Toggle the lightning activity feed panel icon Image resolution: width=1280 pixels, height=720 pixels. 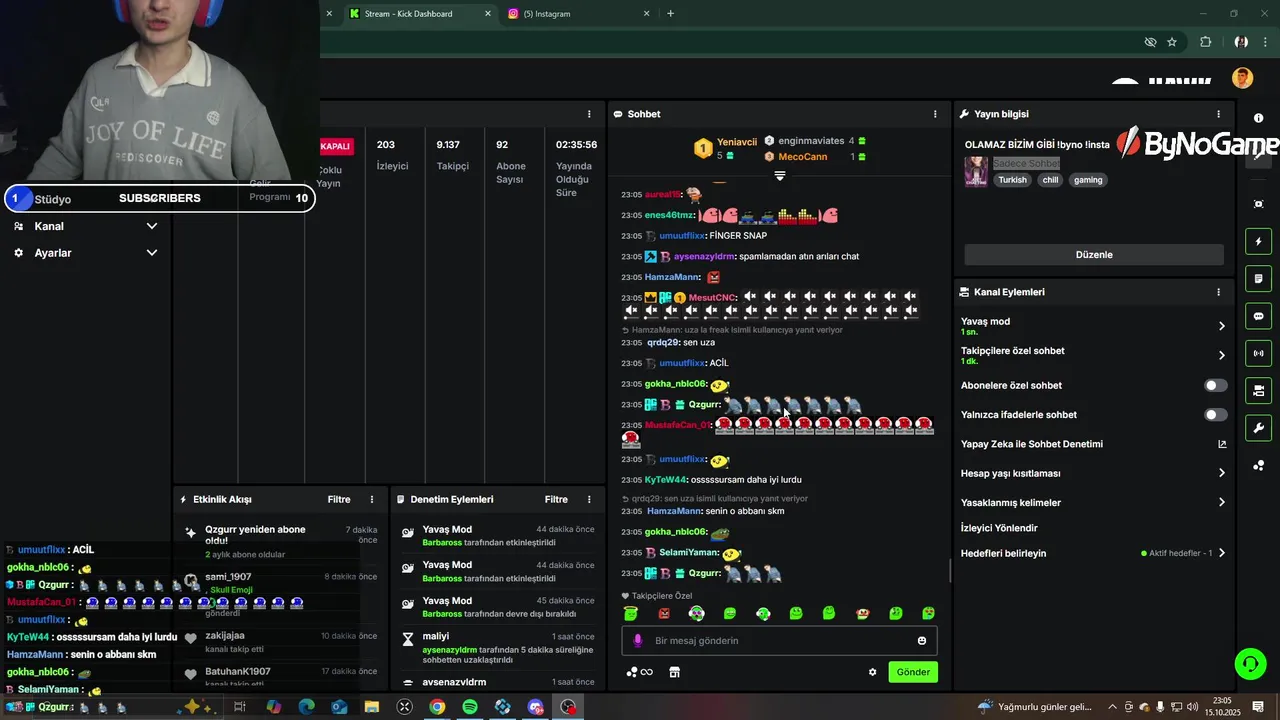tap(1258, 242)
